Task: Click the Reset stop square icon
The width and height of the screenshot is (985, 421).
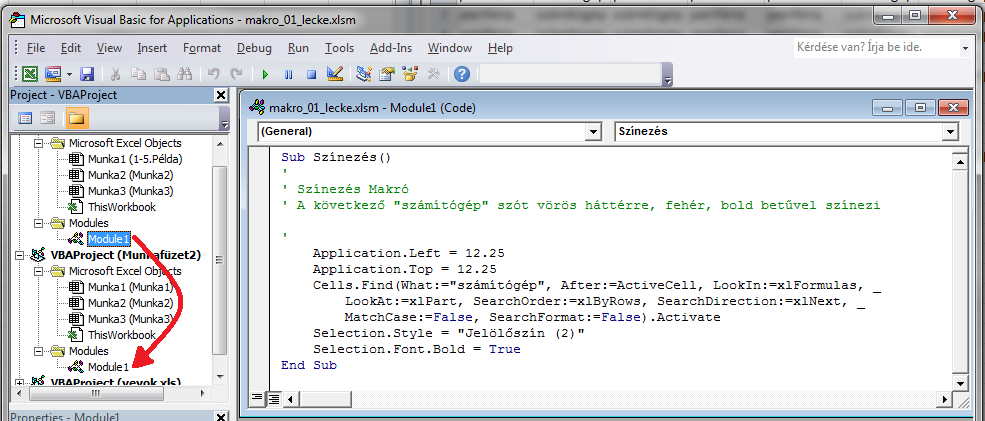Action: tap(311, 74)
